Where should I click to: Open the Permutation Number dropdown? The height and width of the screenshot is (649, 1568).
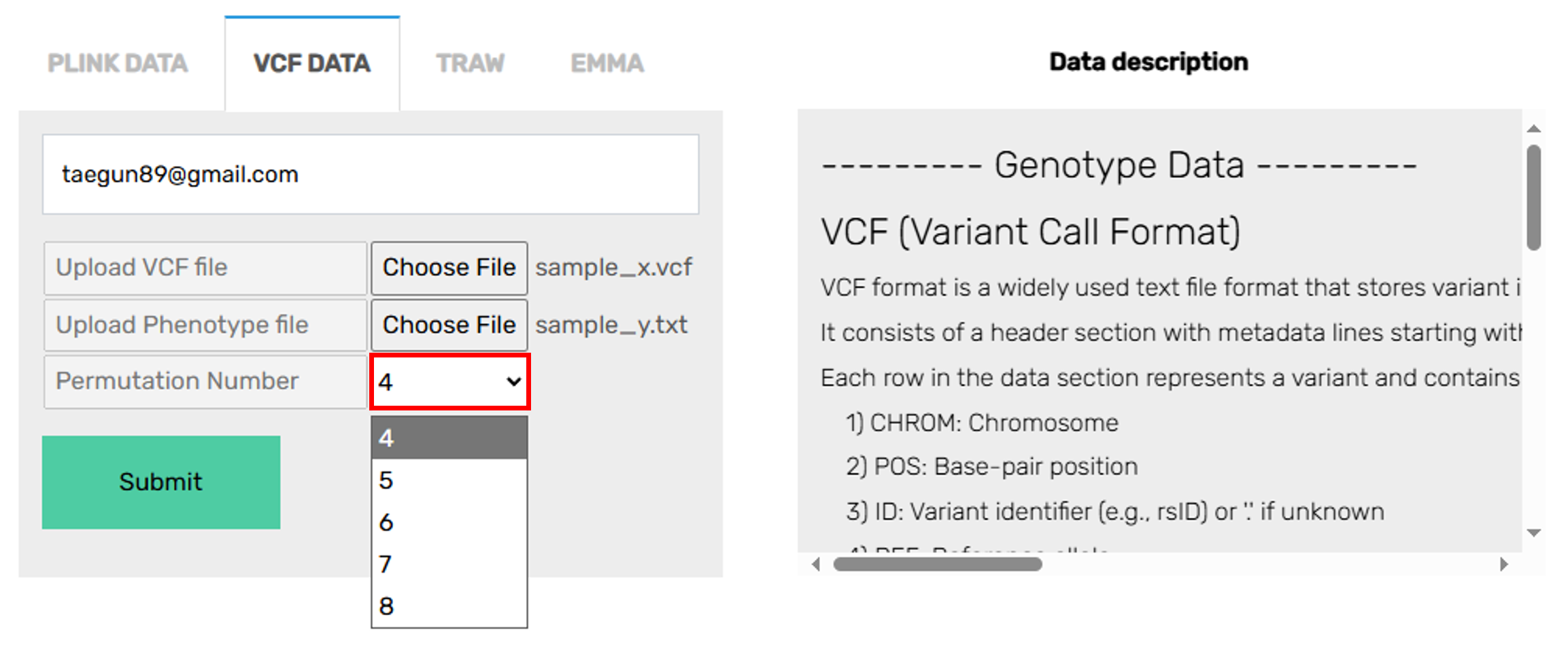449,382
